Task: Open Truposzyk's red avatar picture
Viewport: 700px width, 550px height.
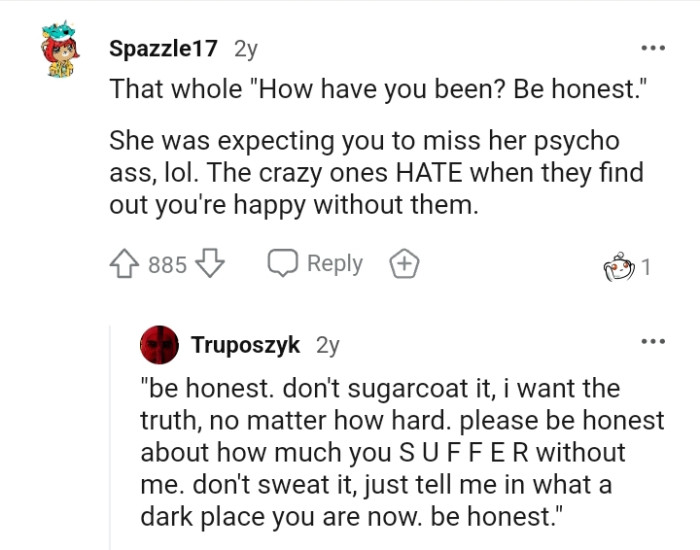Action: pyautogui.click(x=159, y=345)
